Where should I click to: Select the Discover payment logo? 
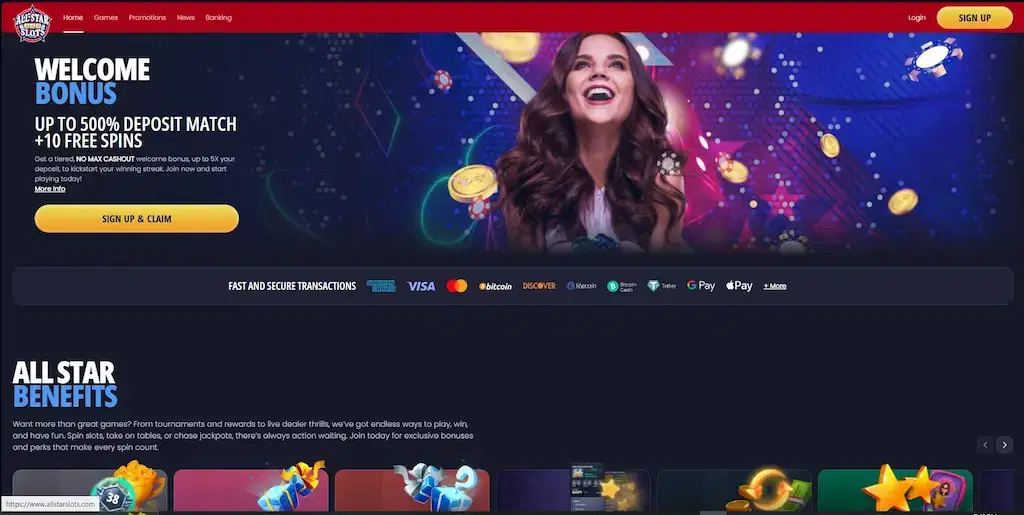click(539, 286)
